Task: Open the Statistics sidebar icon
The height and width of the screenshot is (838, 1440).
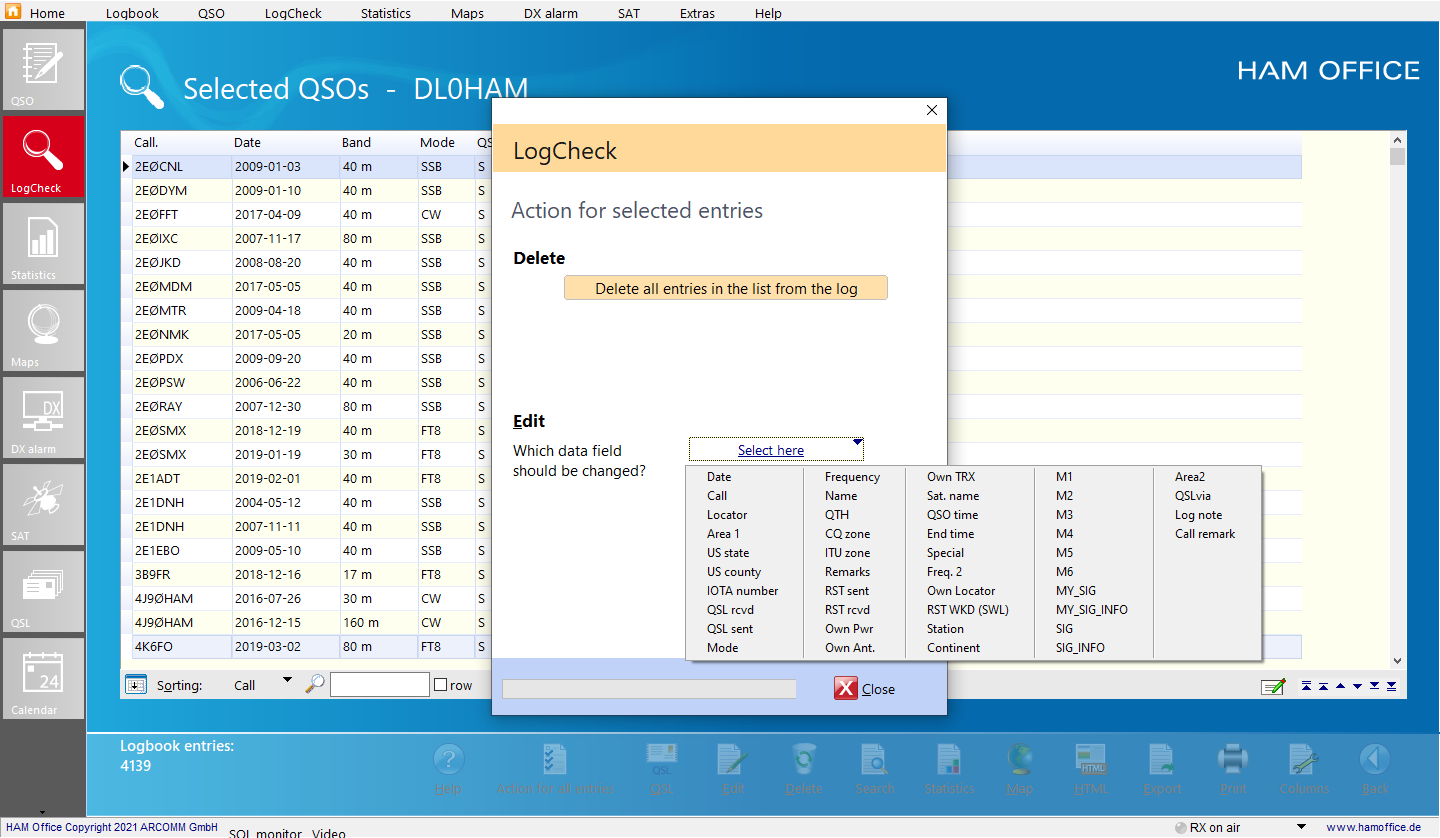Action: [43, 243]
